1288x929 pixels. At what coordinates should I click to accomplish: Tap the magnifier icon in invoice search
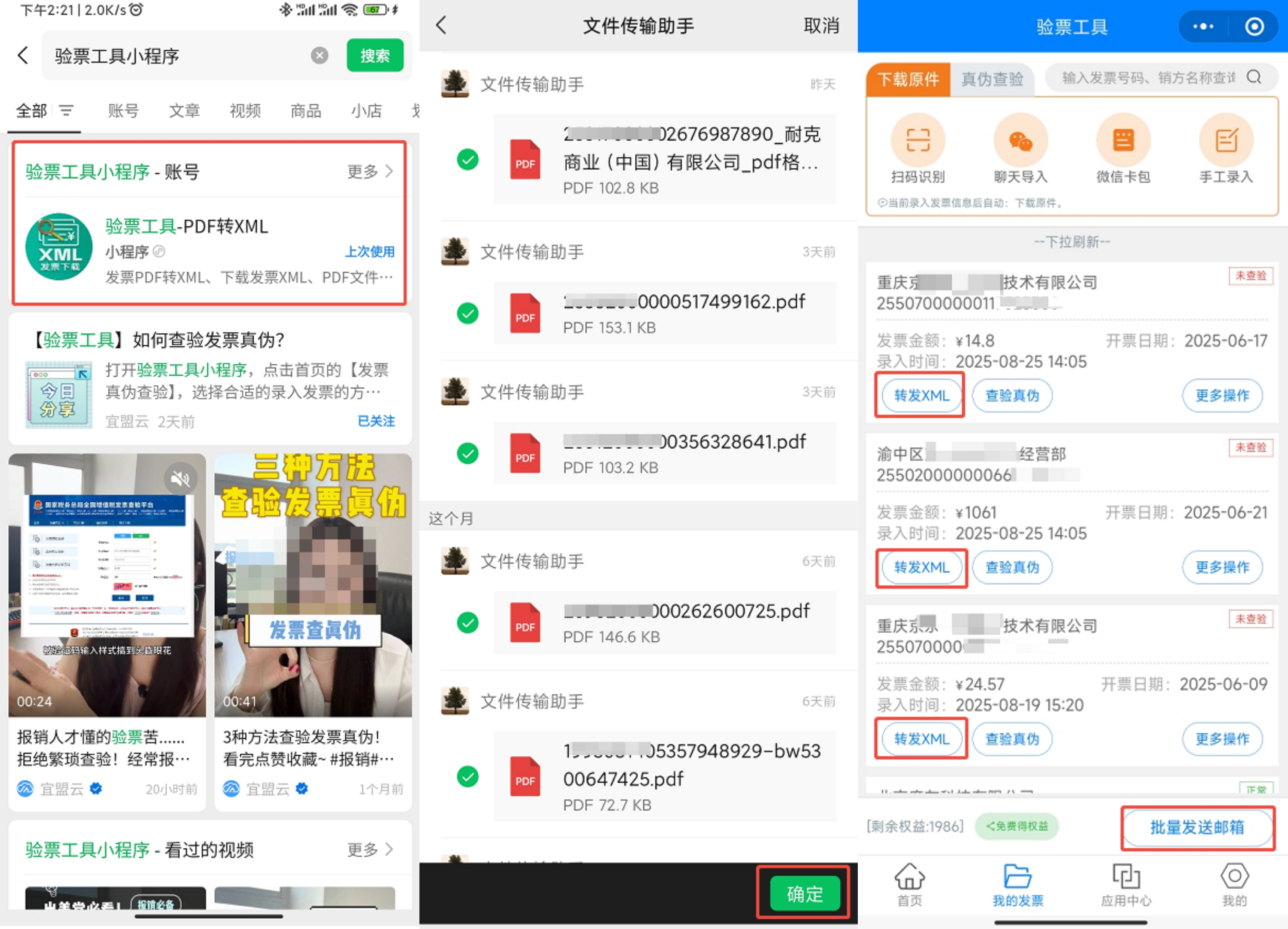click(x=1254, y=77)
